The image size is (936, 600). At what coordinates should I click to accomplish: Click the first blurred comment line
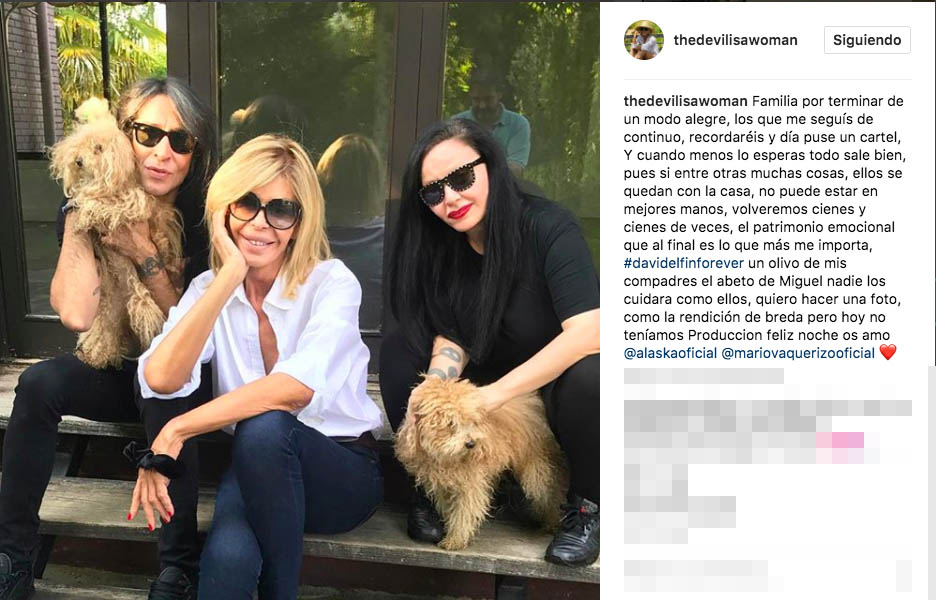[704, 376]
